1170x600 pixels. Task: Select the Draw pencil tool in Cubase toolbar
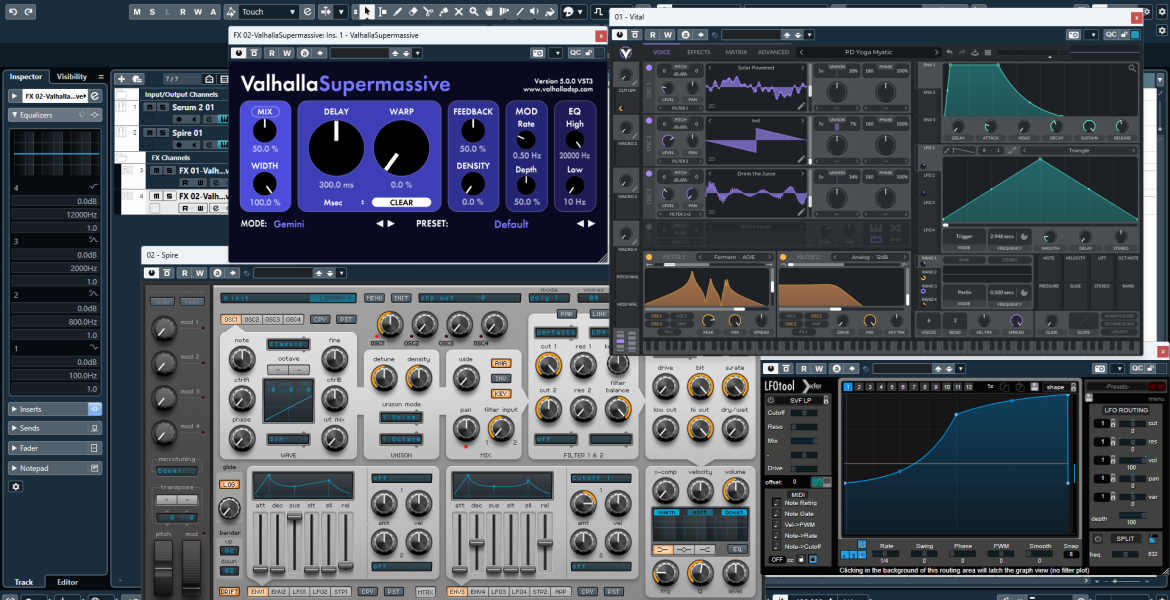(x=398, y=12)
